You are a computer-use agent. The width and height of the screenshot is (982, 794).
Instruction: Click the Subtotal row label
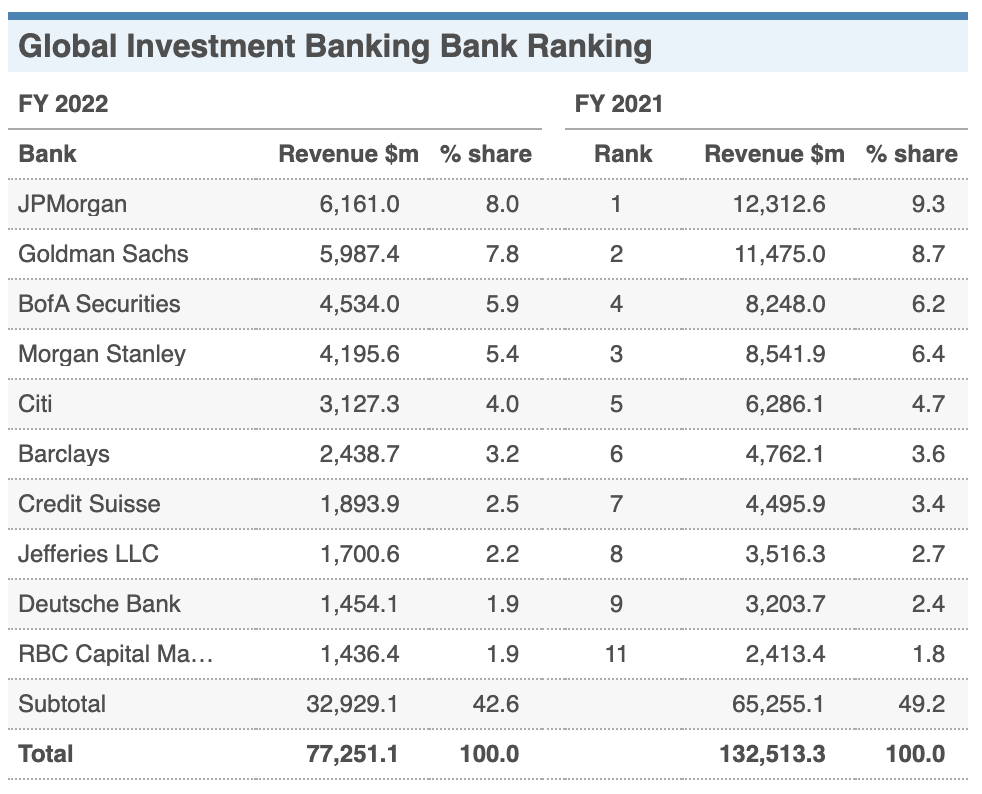coord(62,704)
